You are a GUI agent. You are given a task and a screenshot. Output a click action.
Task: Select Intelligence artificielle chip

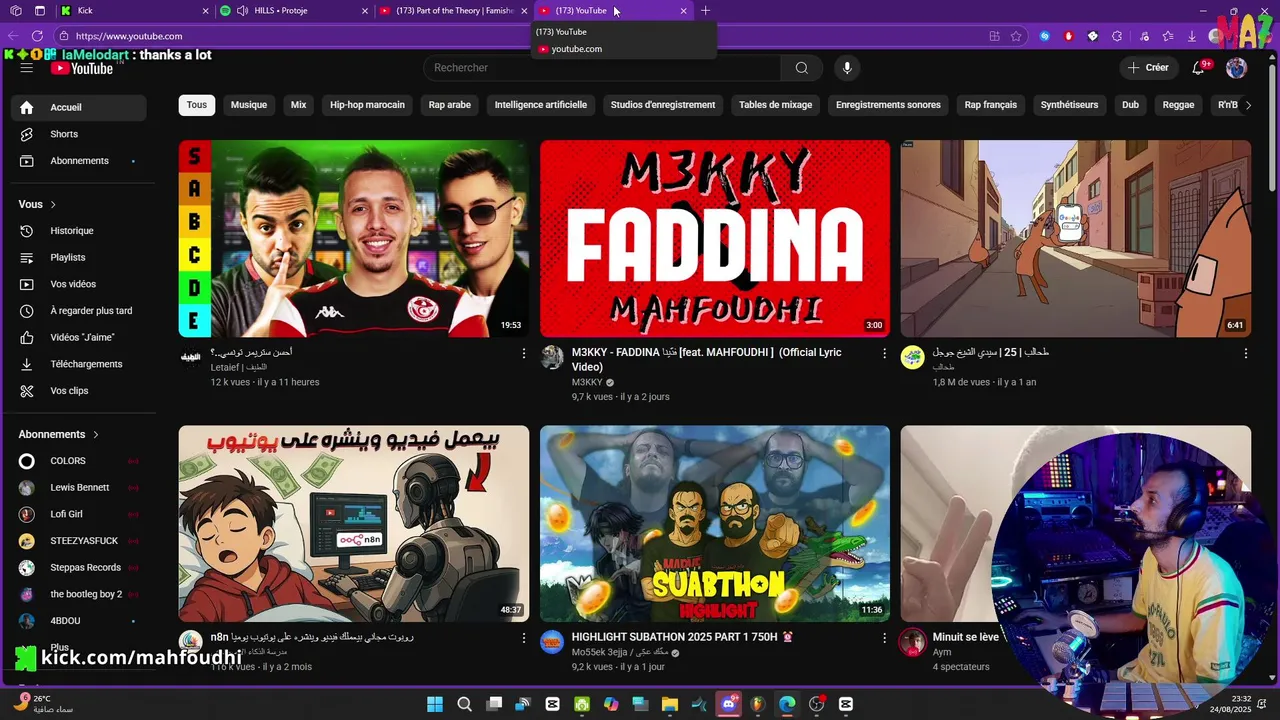click(541, 105)
